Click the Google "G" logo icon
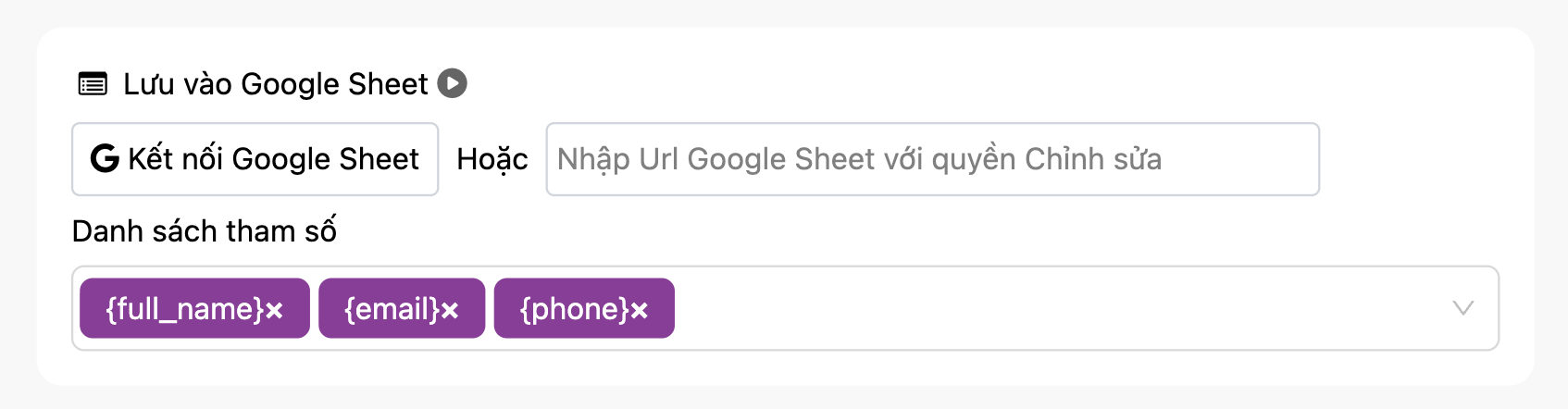Image resolution: width=1568 pixels, height=409 pixels. pos(105,159)
